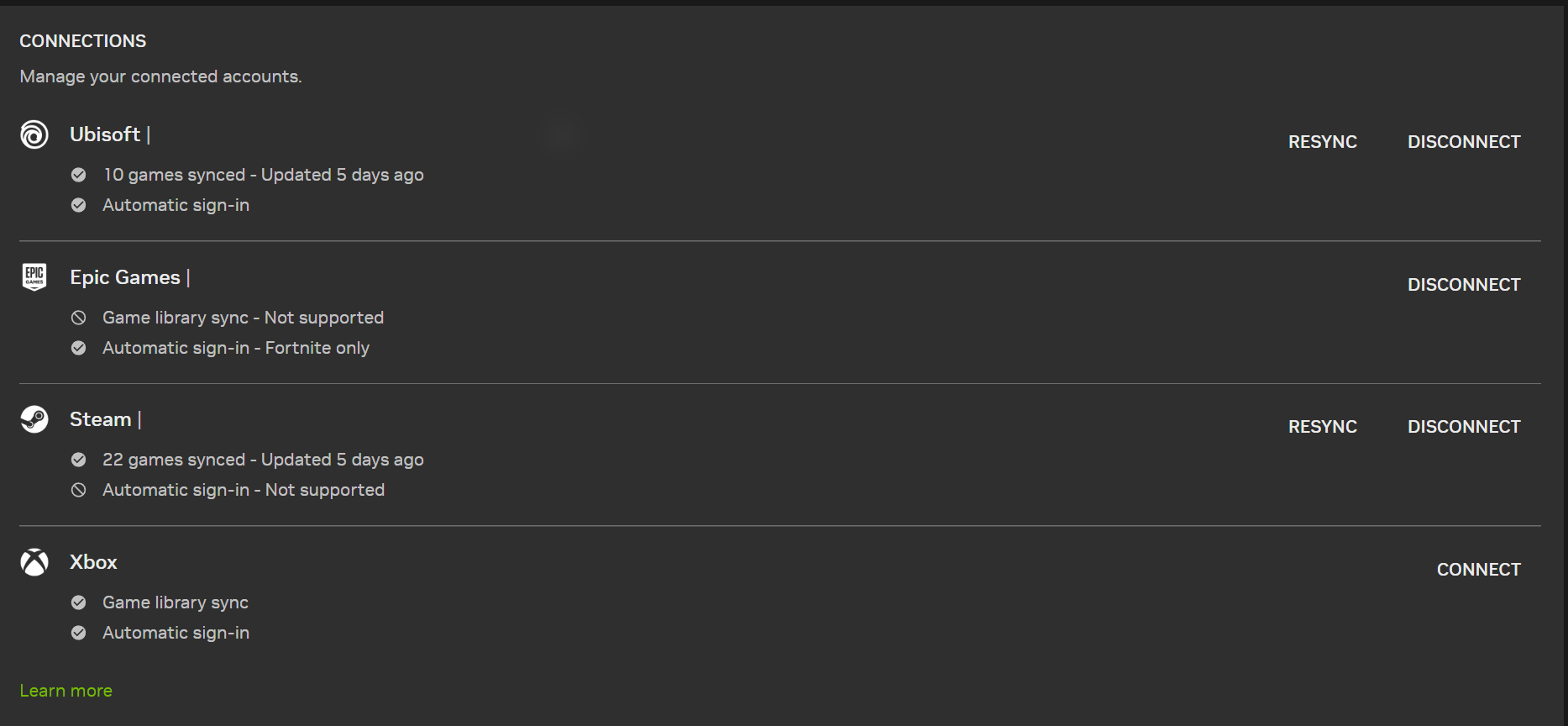
Task: Click the checkmark beside Xbox Automatic sign-in
Action: (x=79, y=633)
